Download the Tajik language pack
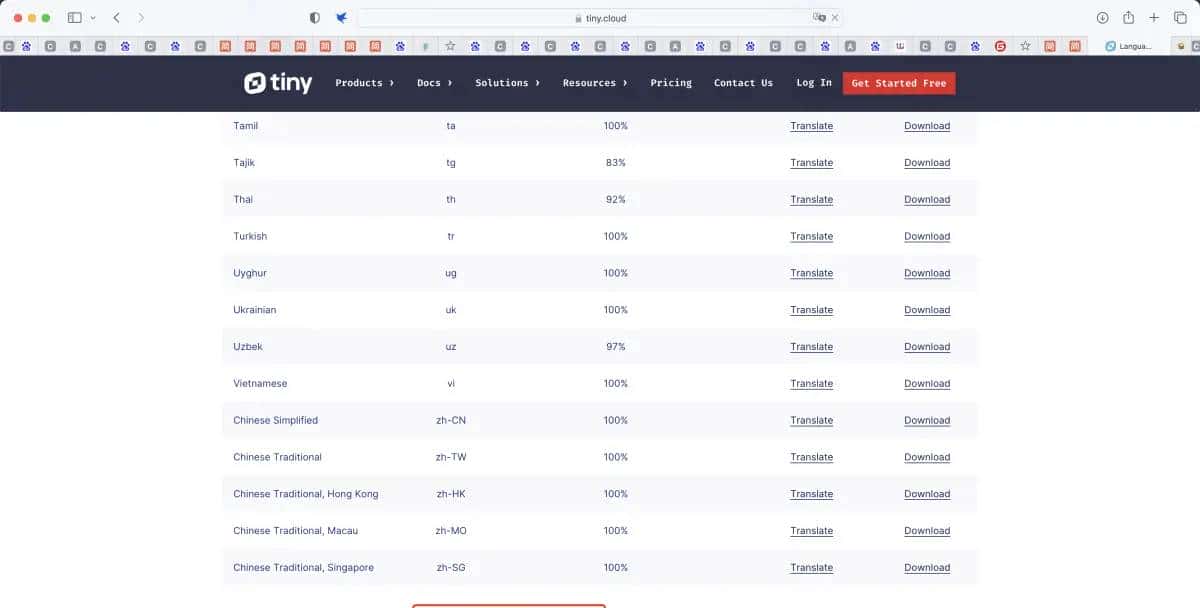Screen dimensions: 1200x608 (x=927, y=163)
